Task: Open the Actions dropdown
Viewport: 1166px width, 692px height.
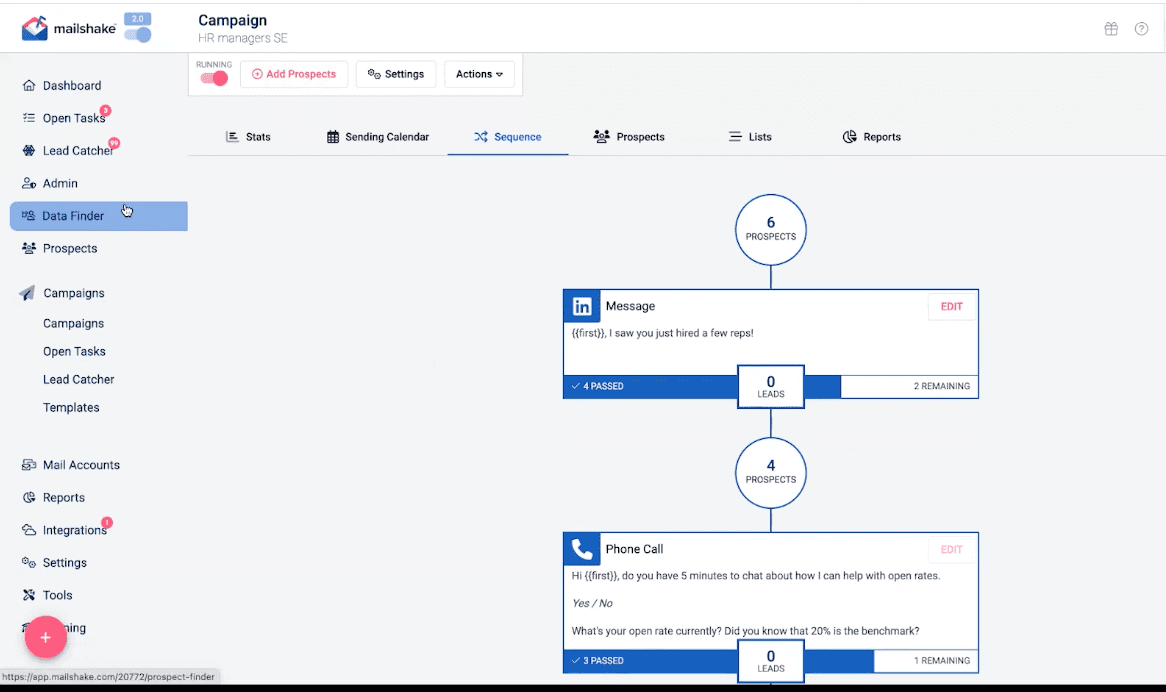Action: pos(479,73)
